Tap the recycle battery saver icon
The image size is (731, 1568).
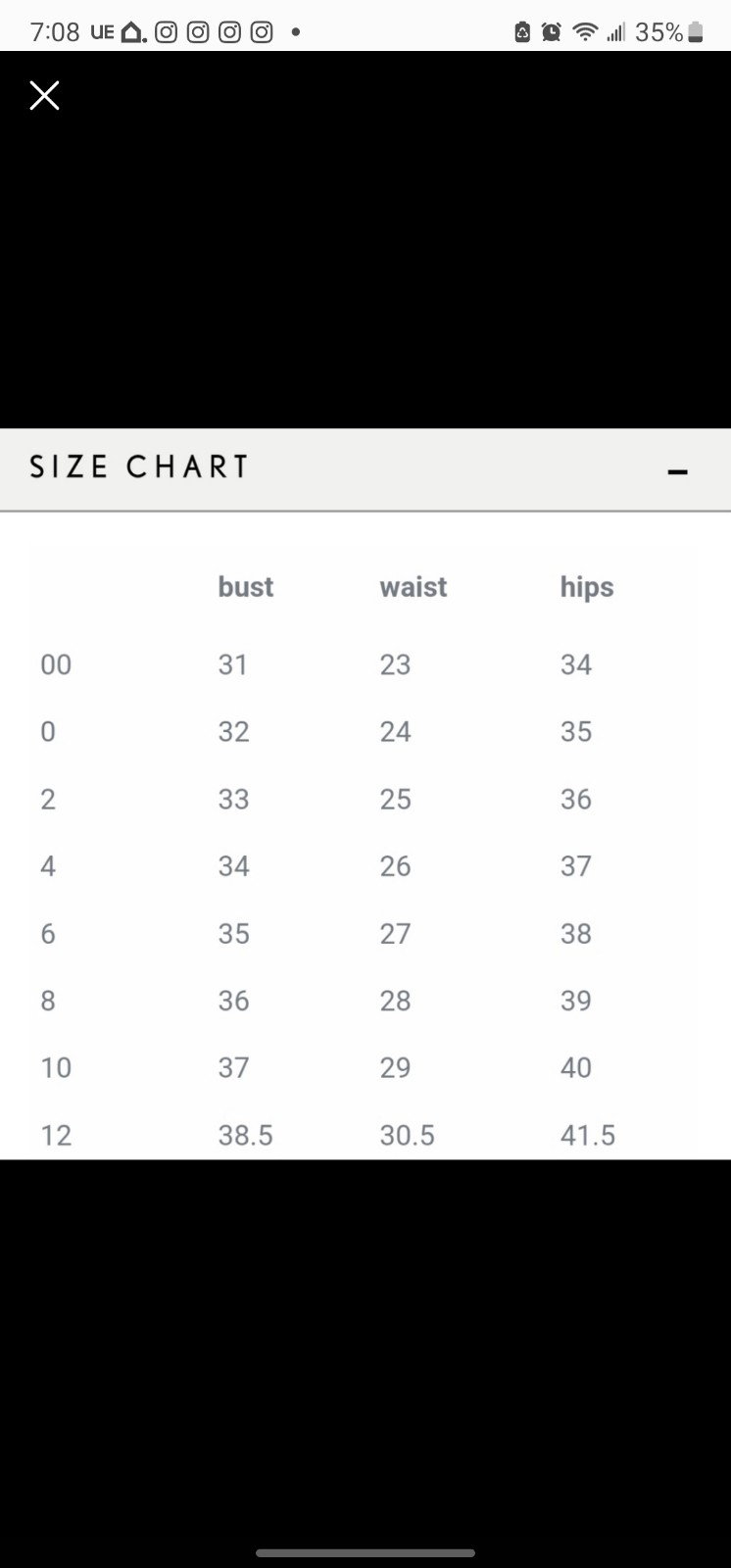[522, 32]
